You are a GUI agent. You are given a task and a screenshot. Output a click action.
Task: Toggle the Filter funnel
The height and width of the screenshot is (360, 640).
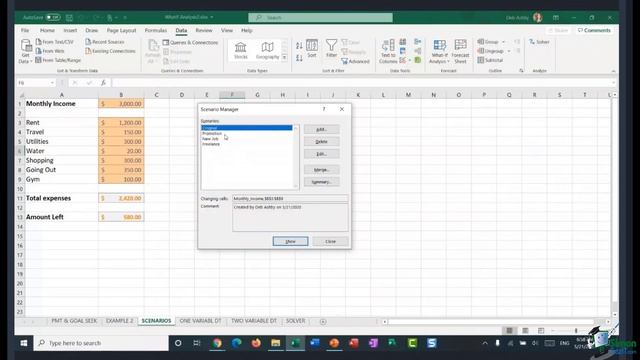coord(331,48)
